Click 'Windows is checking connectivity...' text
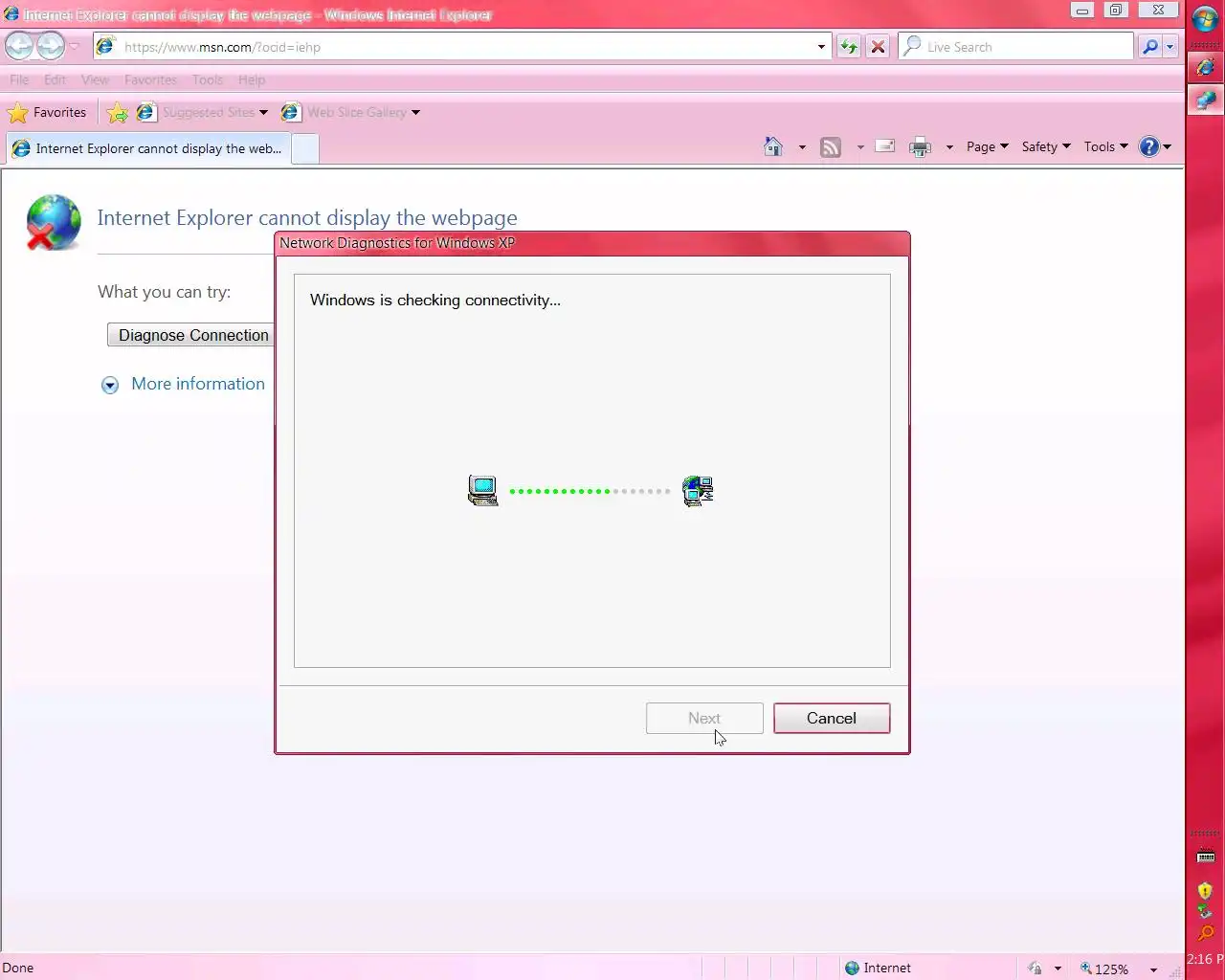Image resolution: width=1225 pixels, height=980 pixels. pyautogui.click(x=435, y=301)
